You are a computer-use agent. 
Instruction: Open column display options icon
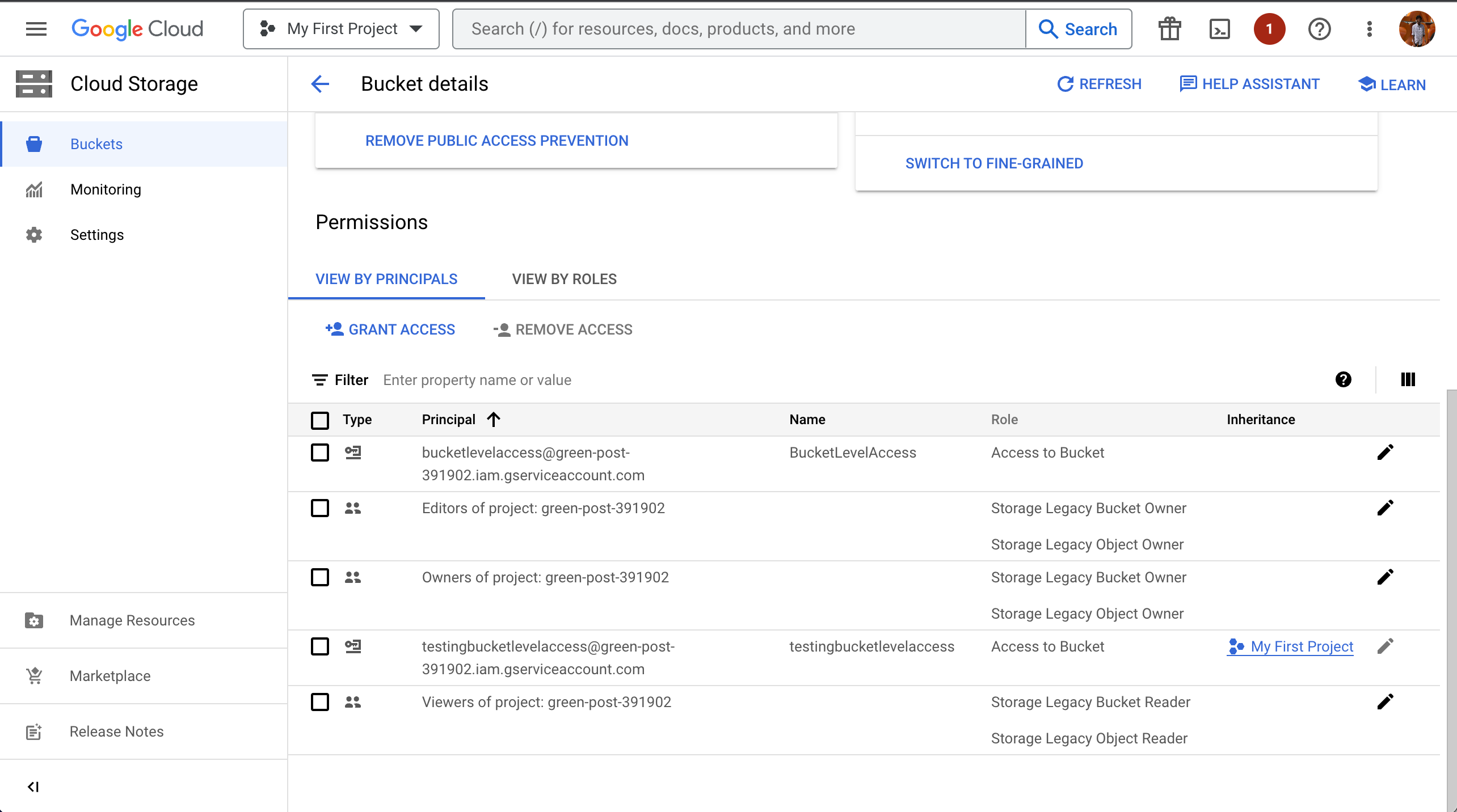coord(1408,379)
